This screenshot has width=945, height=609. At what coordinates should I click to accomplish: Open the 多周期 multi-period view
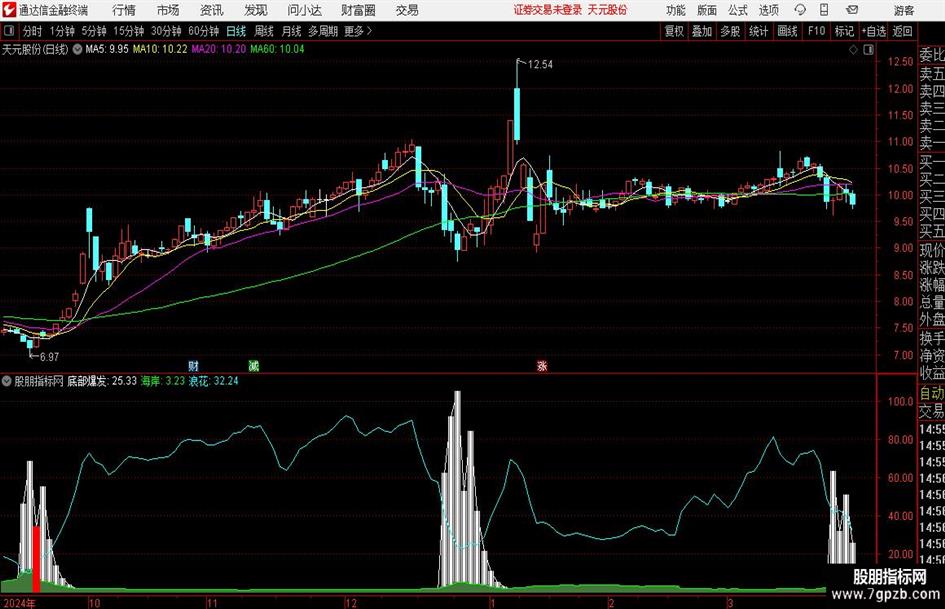pyautogui.click(x=323, y=31)
